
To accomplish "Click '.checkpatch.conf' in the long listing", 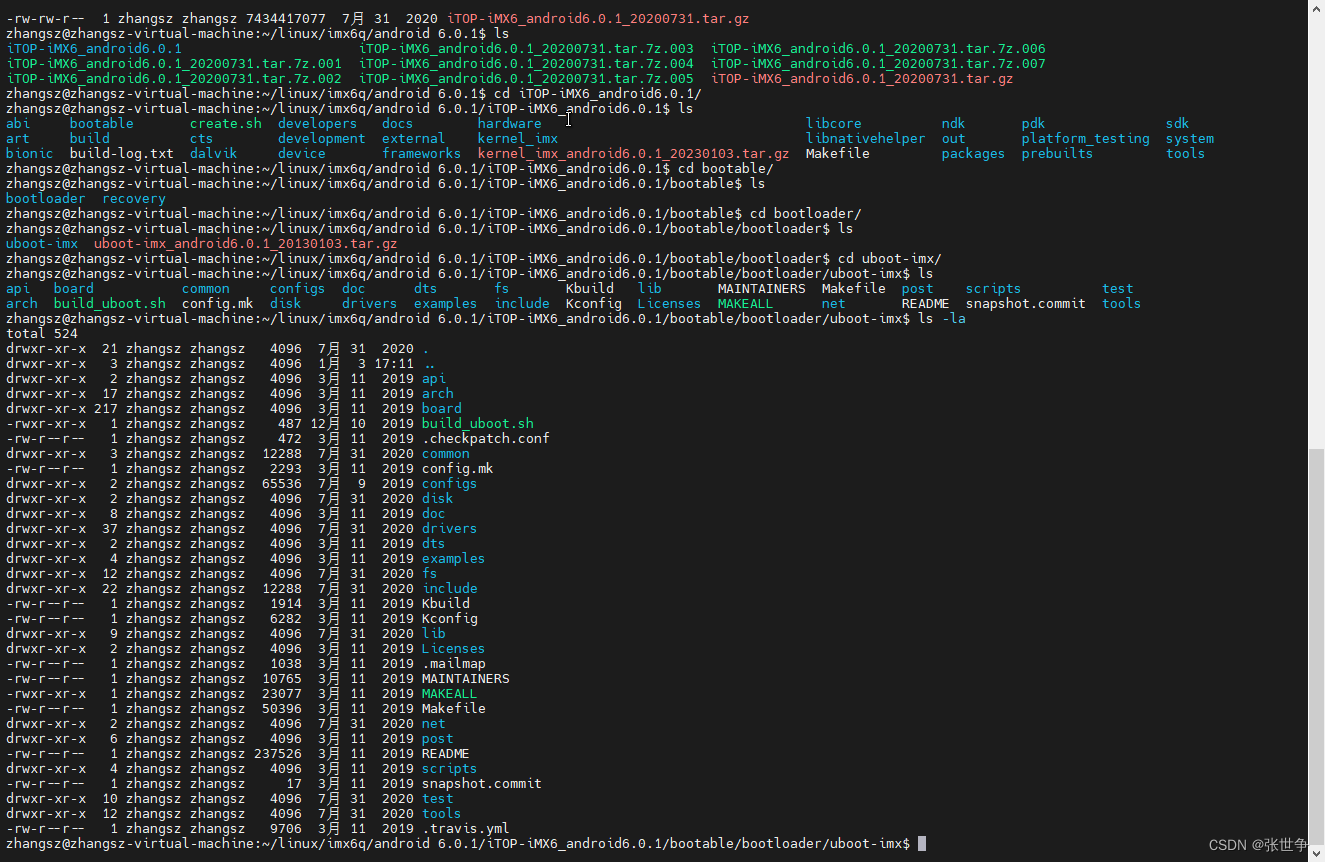I will click(486, 439).
